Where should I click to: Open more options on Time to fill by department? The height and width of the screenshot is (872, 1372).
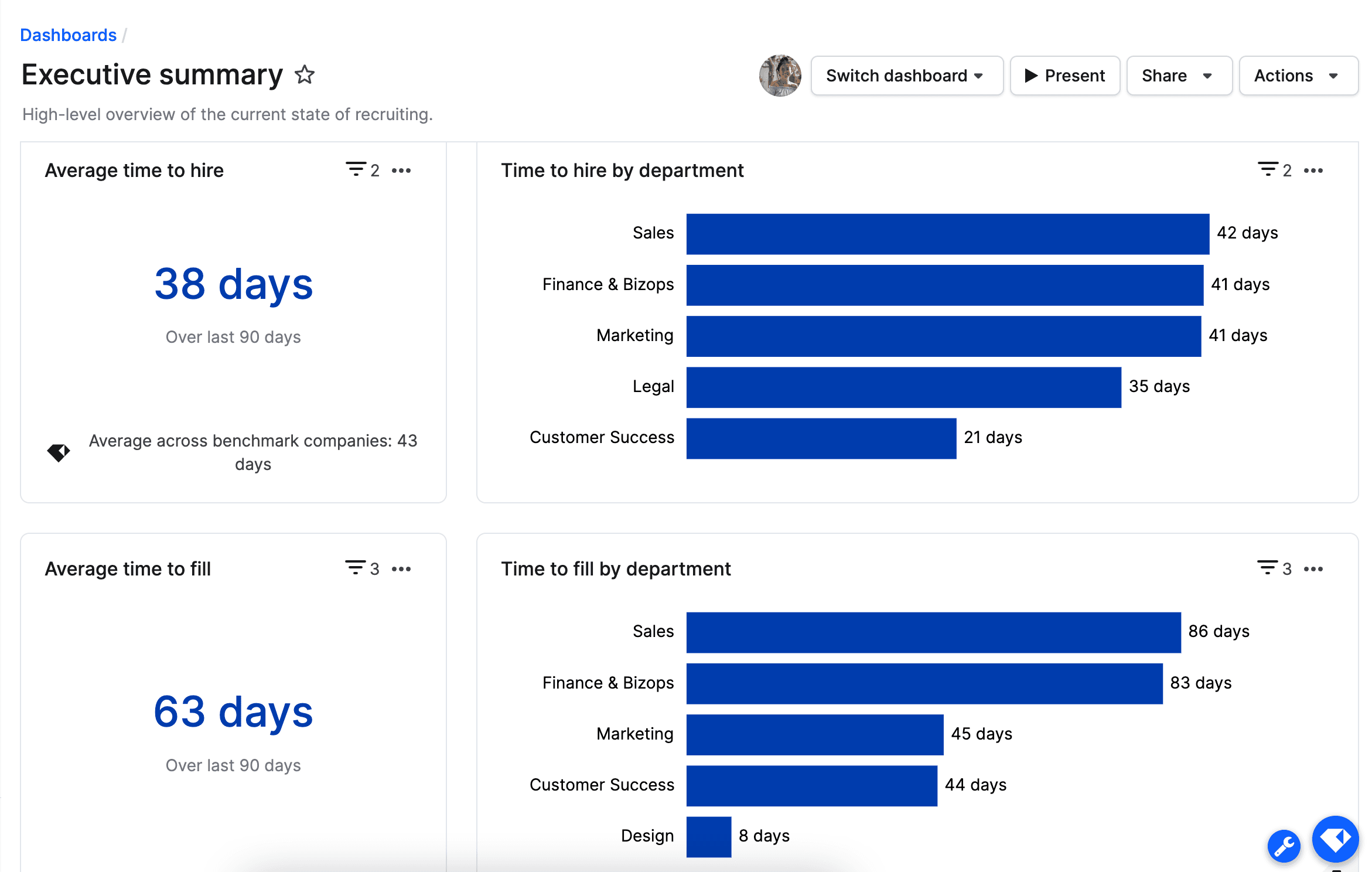coord(1313,569)
